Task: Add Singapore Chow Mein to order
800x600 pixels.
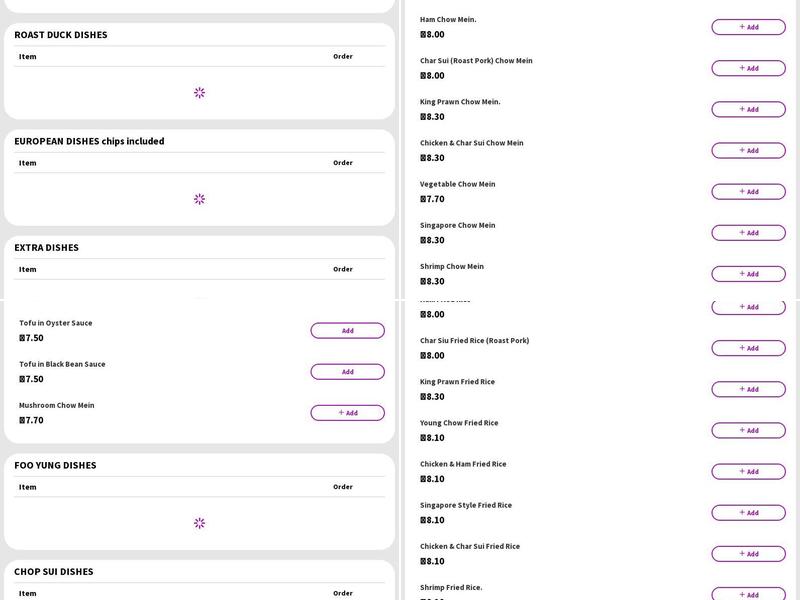Action: pos(748,233)
